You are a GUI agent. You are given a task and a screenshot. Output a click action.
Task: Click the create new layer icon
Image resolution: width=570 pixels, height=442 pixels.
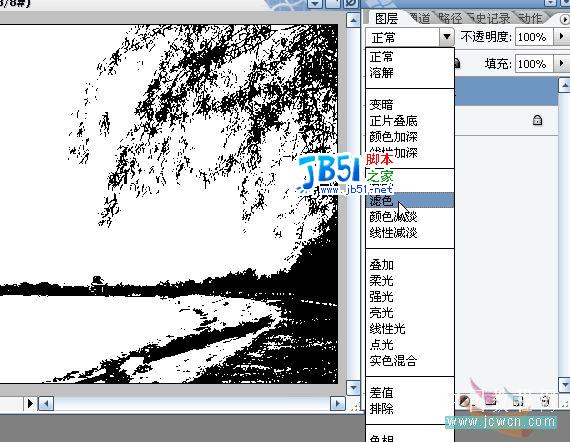click(x=518, y=401)
